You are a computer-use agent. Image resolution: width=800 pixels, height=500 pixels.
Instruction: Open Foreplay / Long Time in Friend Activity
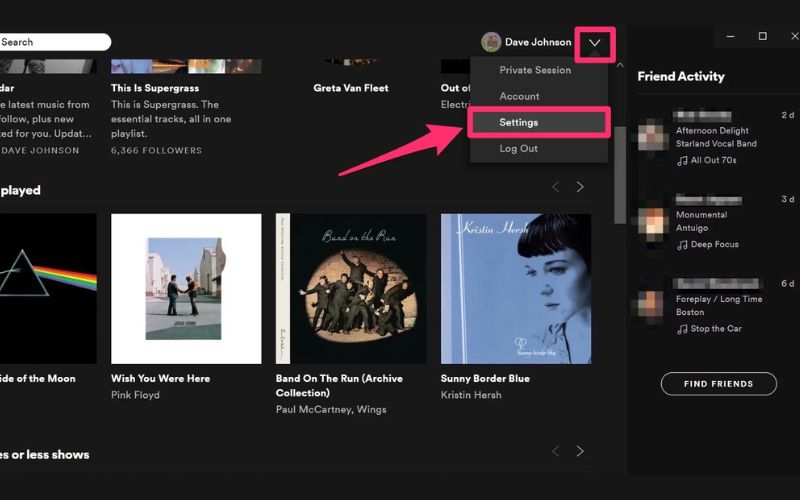coord(719,299)
